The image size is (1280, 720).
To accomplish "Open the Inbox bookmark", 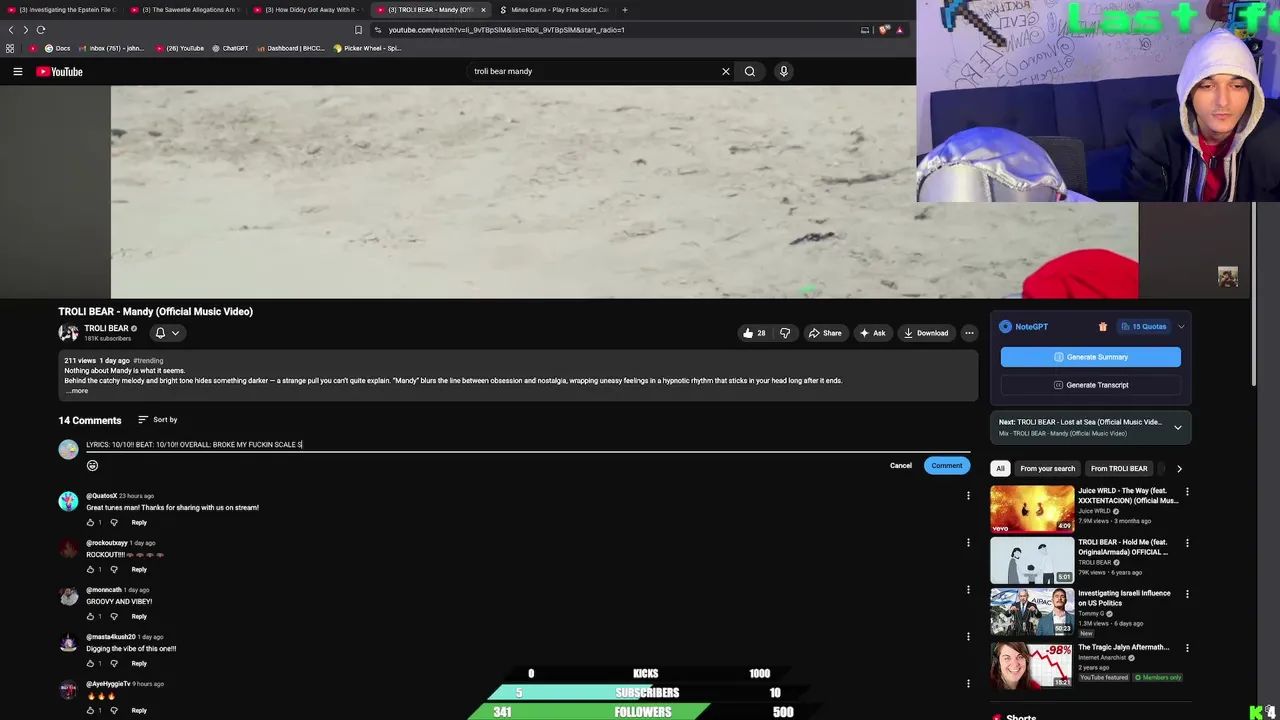I will [x=111, y=48].
